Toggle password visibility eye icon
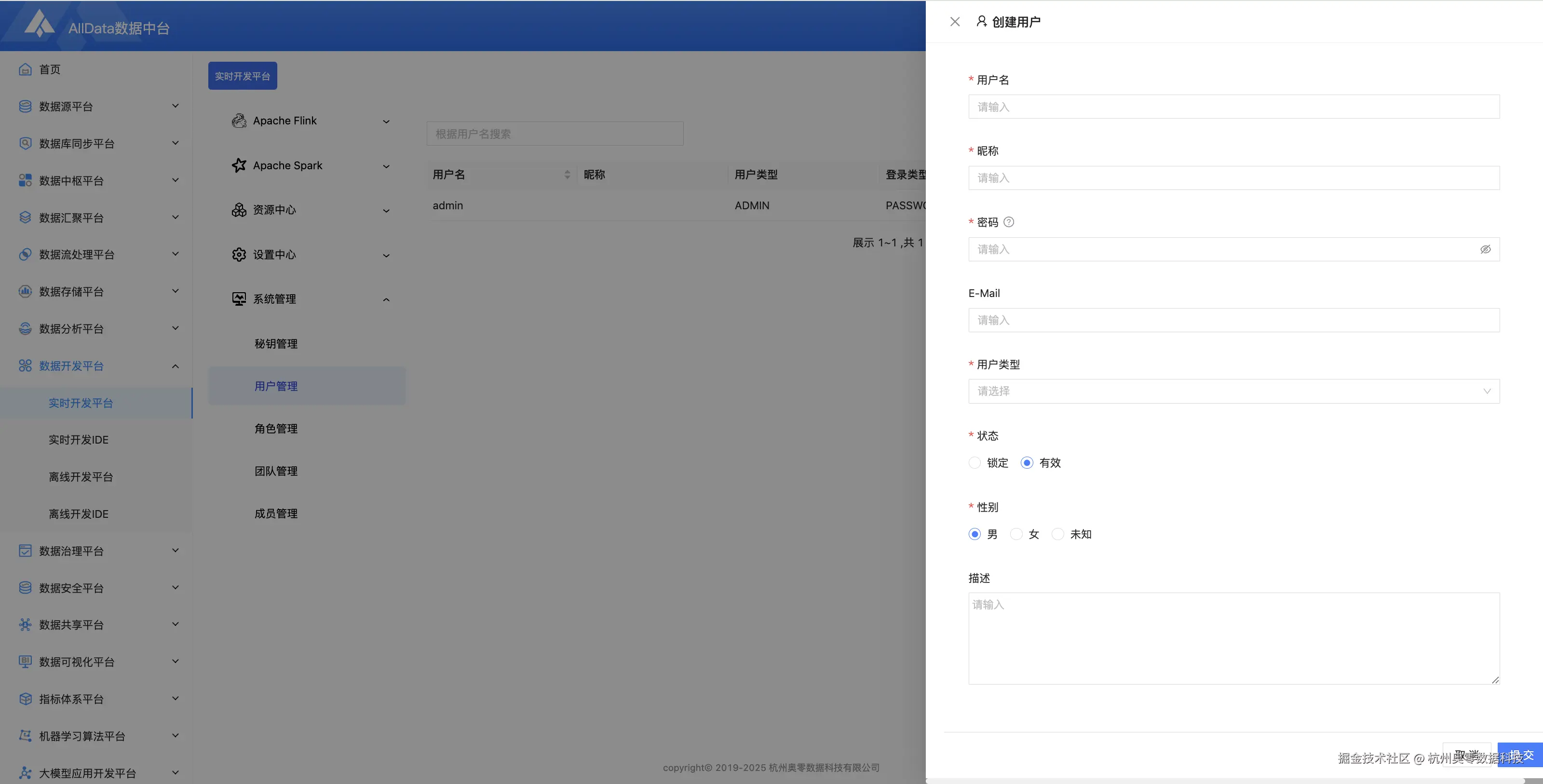Viewport: 1543px width, 784px height. click(x=1486, y=249)
